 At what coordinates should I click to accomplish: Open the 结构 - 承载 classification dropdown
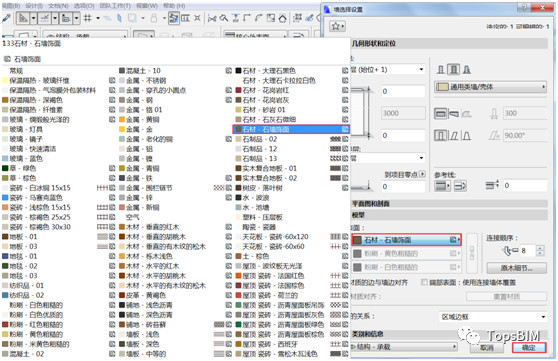[404, 346]
